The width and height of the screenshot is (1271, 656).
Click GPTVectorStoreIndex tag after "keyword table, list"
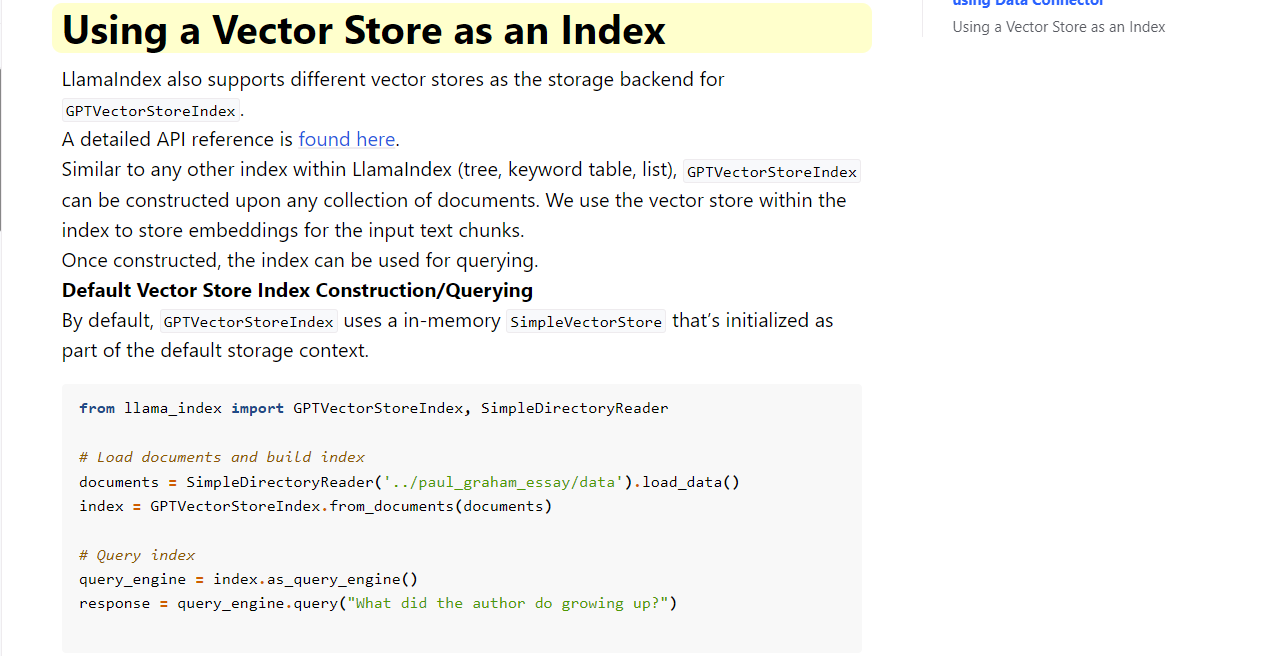(x=771, y=172)
